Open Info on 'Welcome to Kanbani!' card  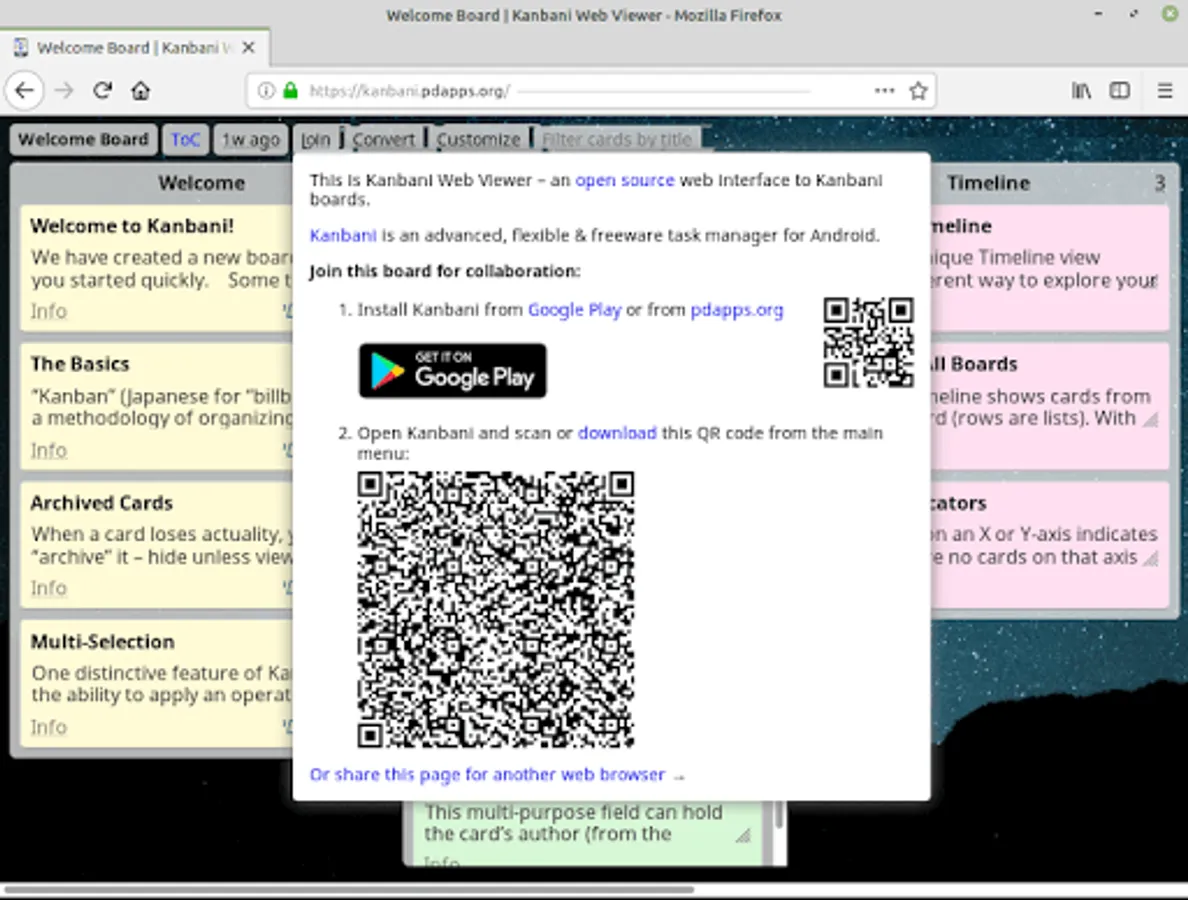coord(48,311)
